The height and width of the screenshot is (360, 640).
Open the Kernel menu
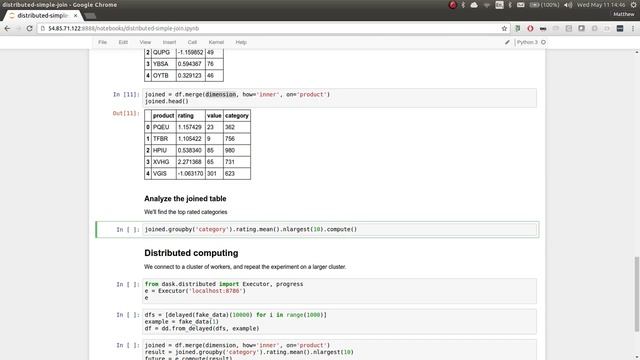[216, 42]
